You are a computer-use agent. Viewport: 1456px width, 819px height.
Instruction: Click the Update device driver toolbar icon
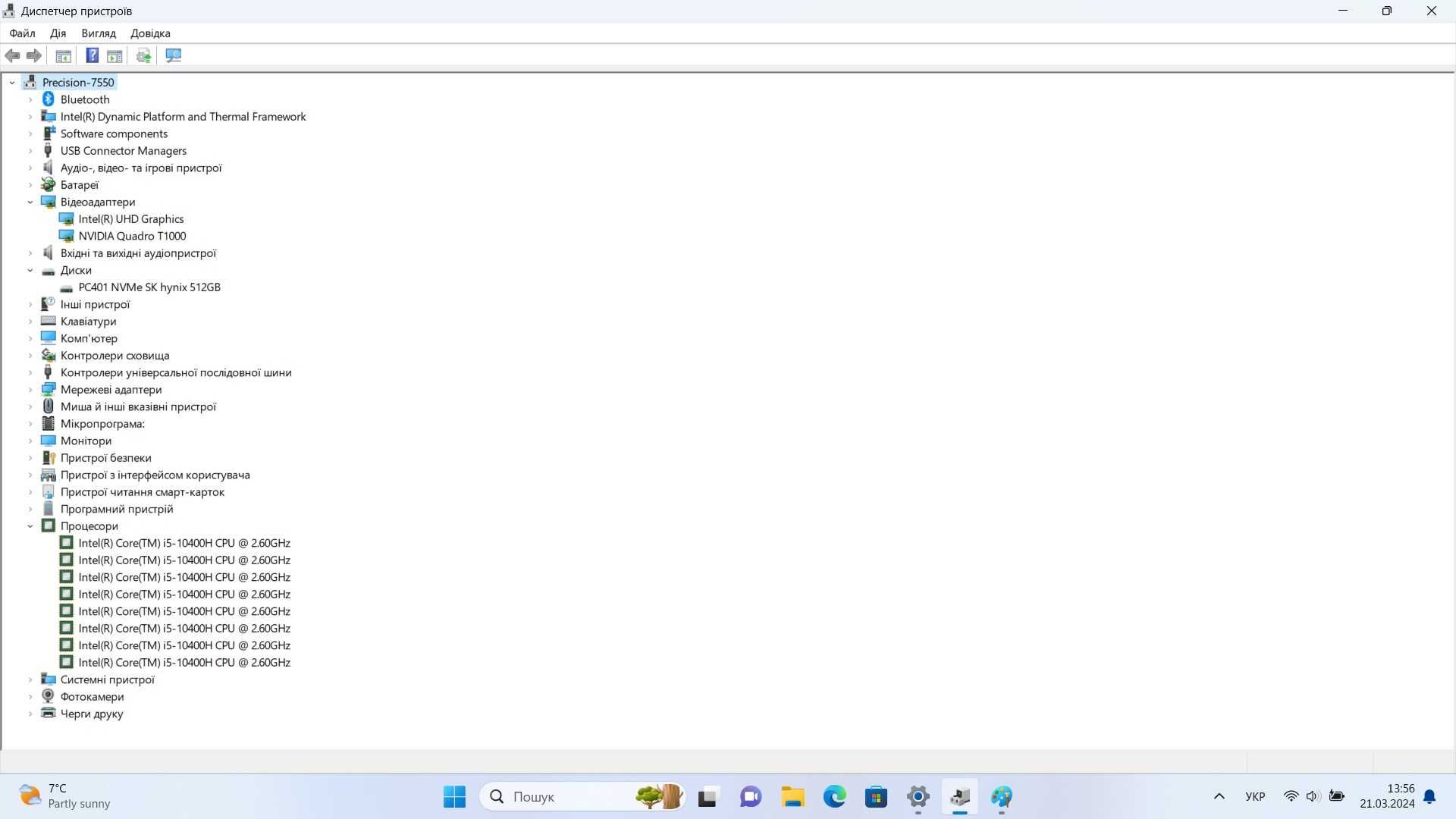coord(143,55)
